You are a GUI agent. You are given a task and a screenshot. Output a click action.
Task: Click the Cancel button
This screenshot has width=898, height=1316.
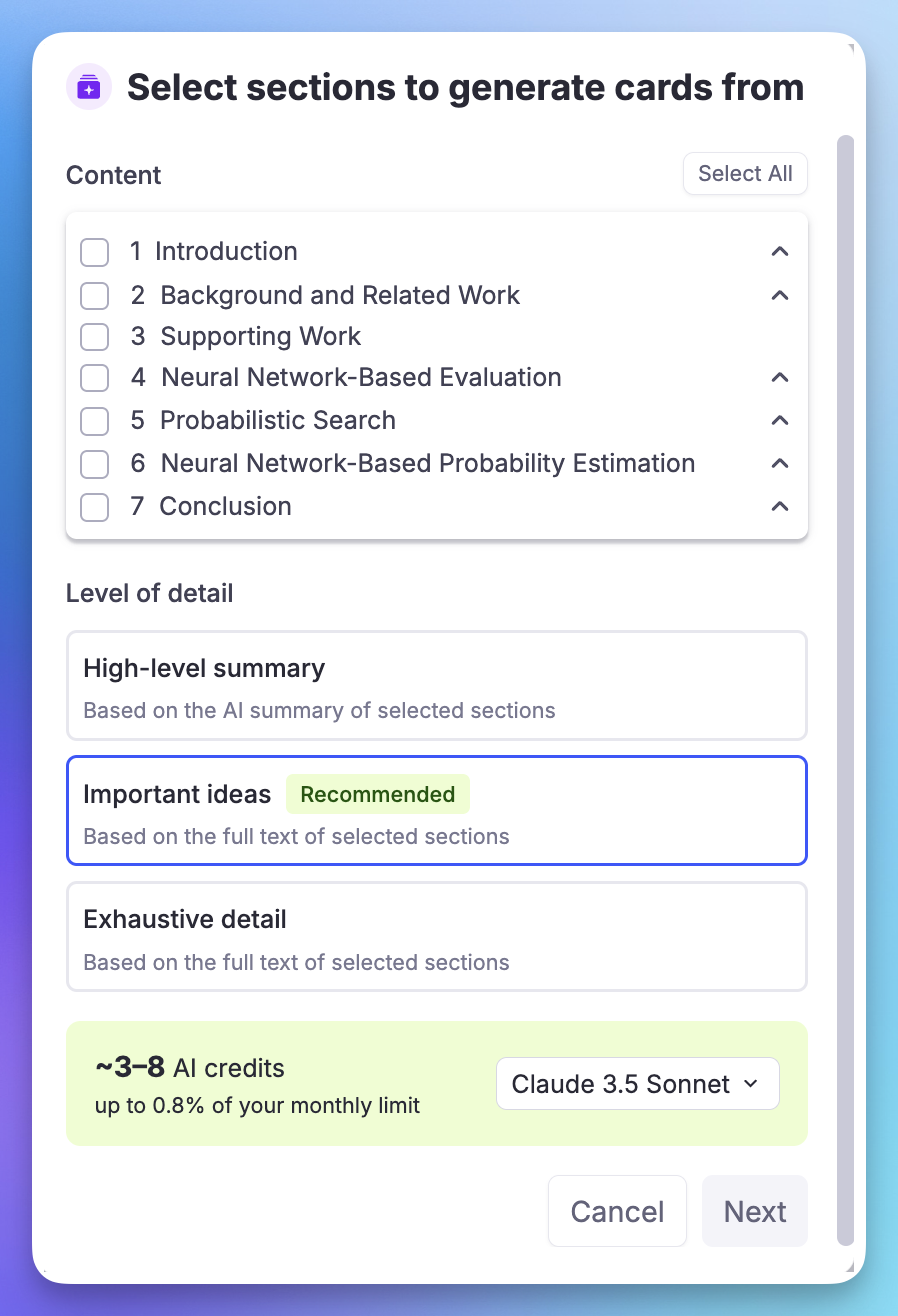[617, 1211]
